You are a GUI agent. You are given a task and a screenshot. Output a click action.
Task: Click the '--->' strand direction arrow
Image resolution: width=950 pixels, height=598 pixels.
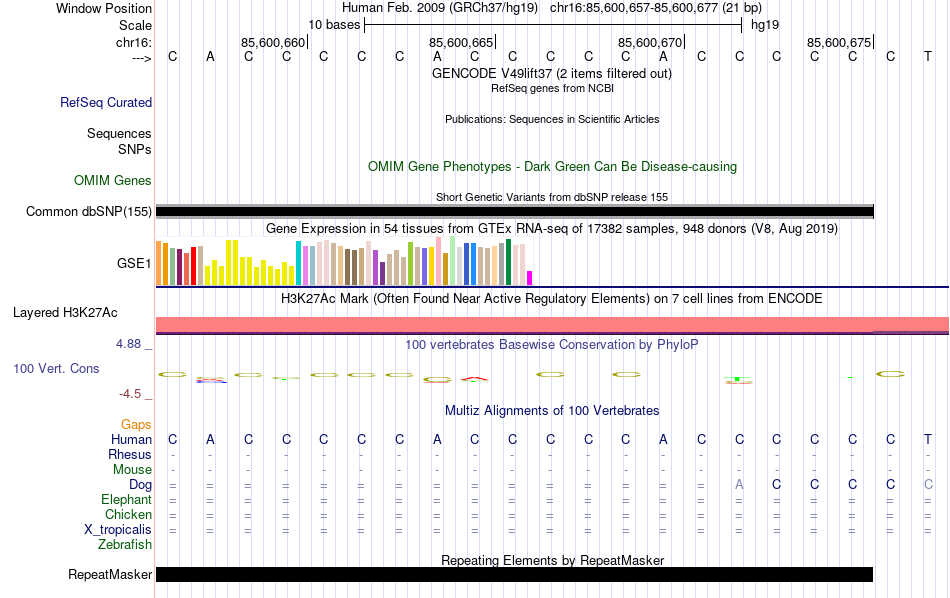click(x=142, y=58)
